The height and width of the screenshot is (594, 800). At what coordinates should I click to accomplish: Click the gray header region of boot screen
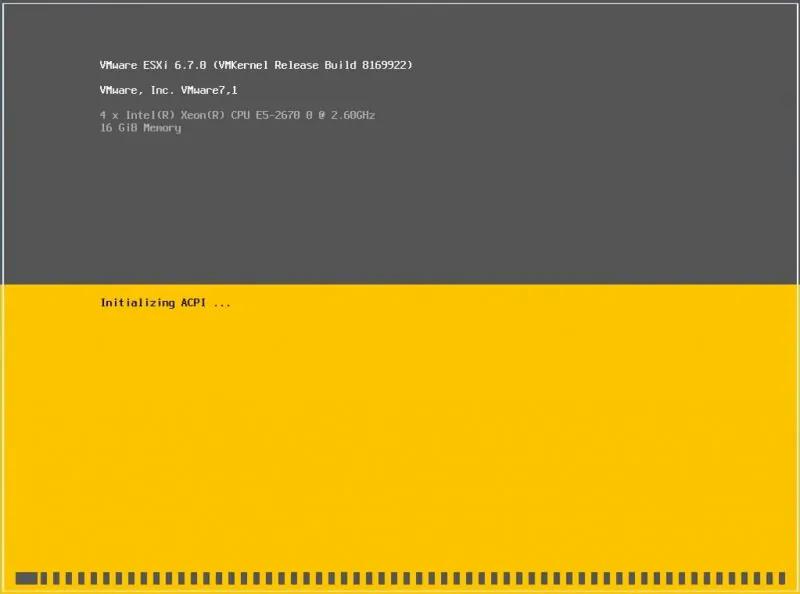(x=400, y=200)
